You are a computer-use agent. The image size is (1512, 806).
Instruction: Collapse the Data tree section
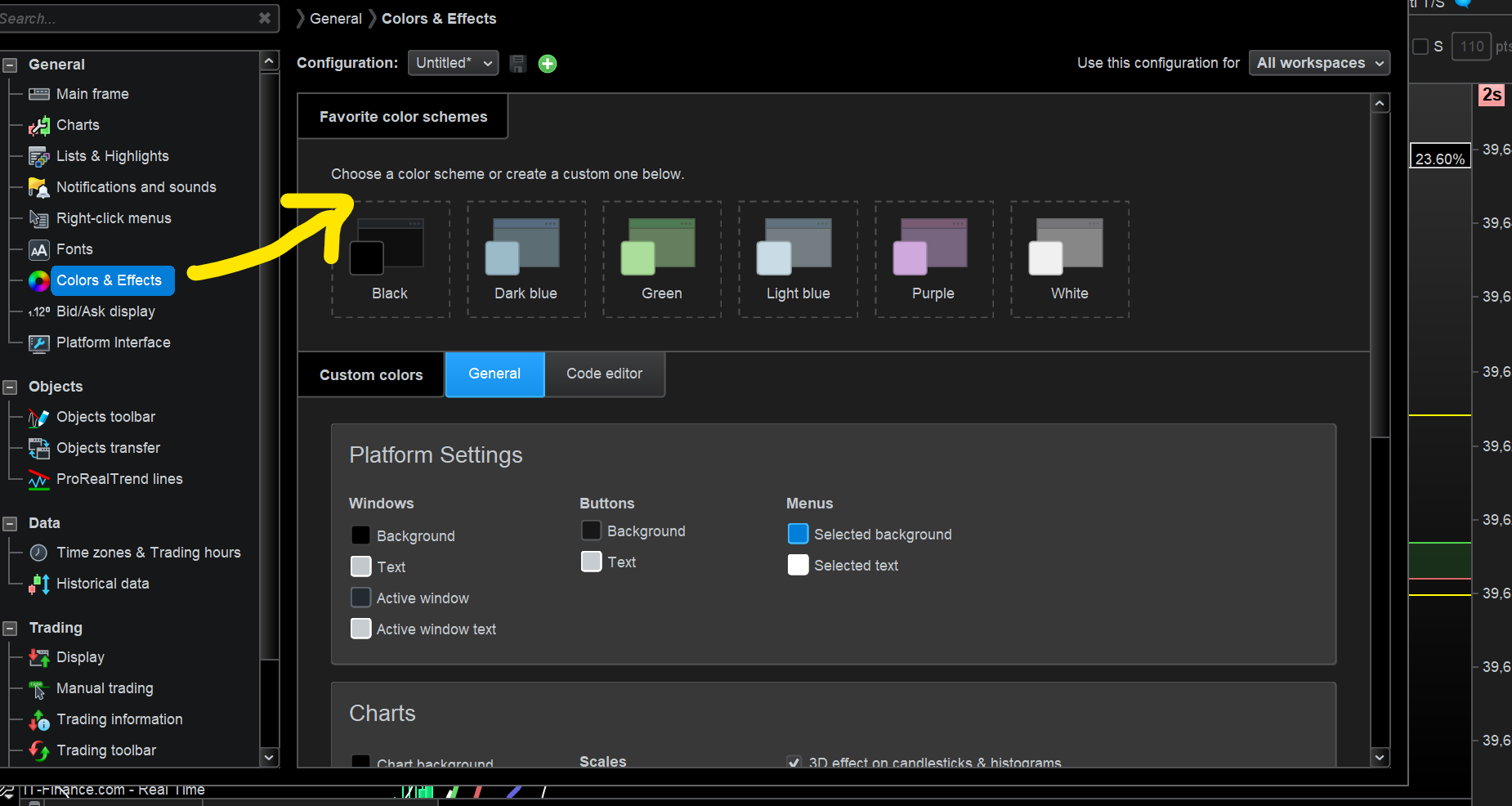tap(10, 523)
